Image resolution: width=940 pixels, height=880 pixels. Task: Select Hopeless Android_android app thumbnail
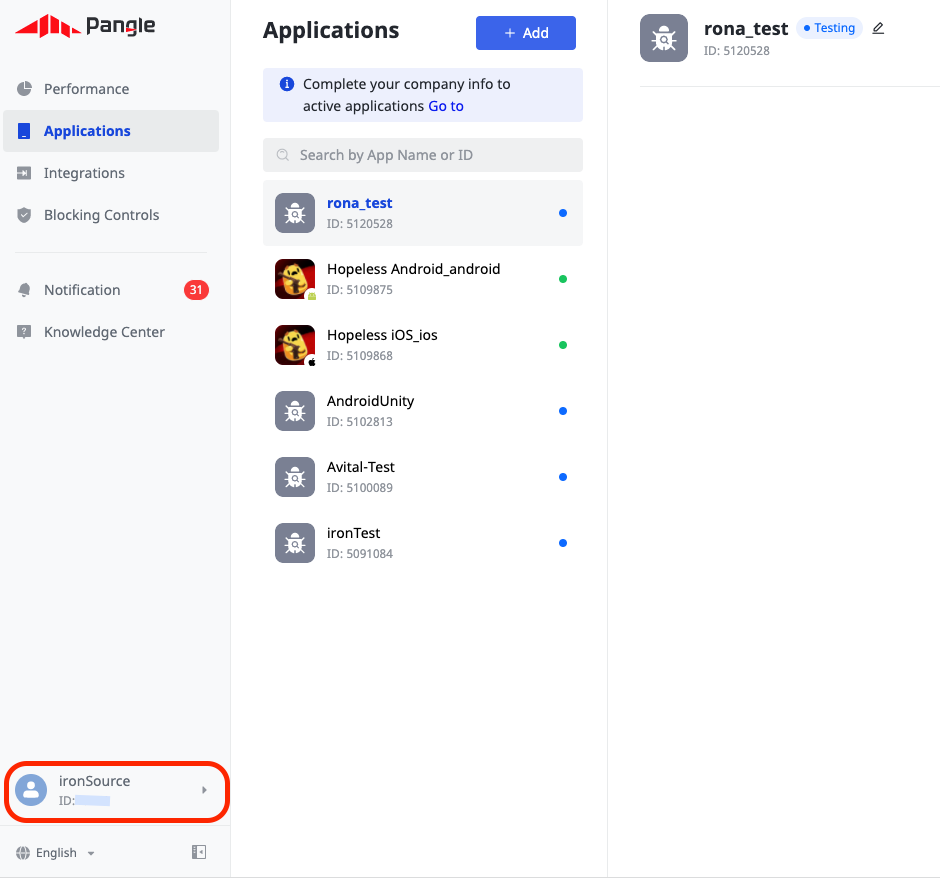(295, 279)
